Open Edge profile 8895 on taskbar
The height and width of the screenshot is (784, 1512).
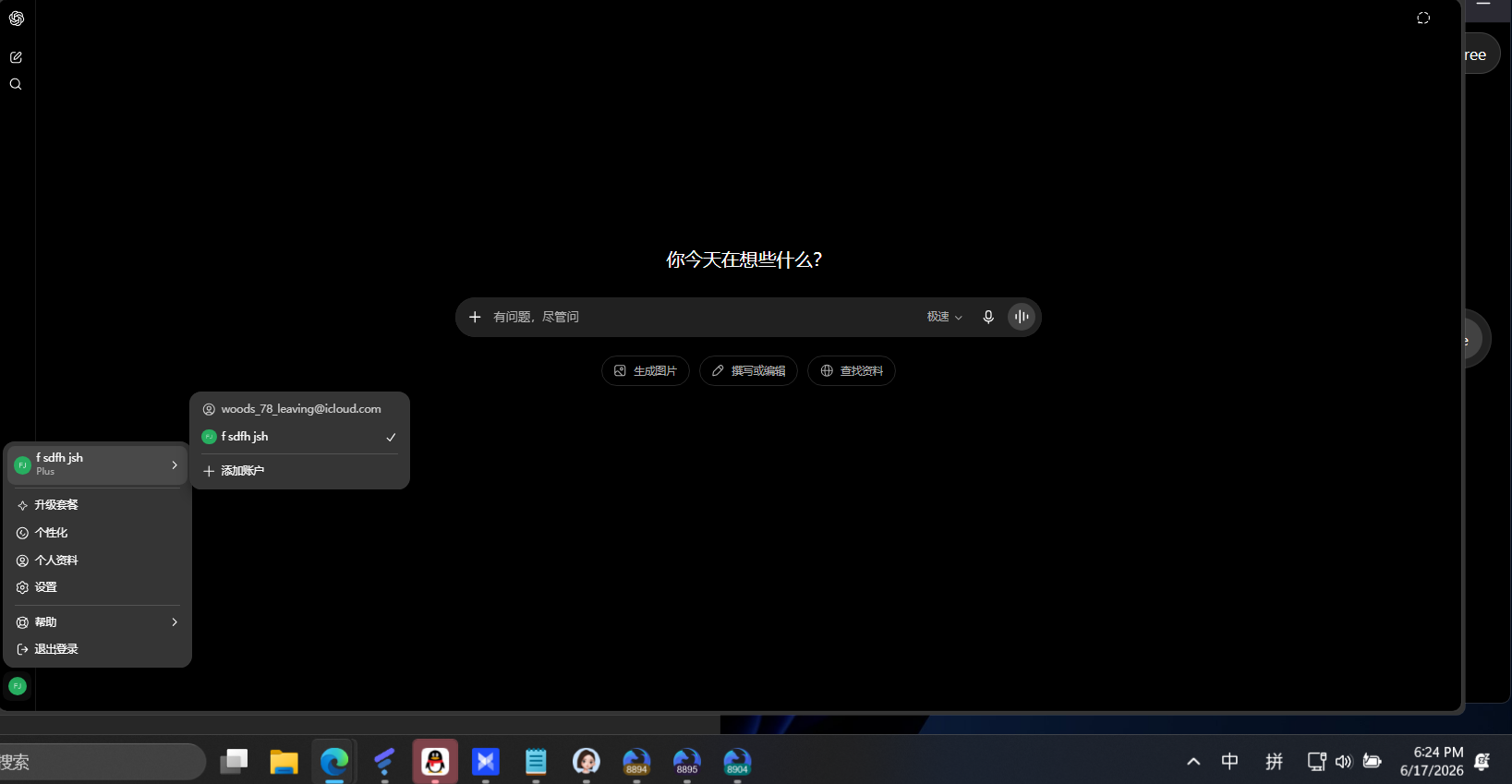click(x=687, y=762)
